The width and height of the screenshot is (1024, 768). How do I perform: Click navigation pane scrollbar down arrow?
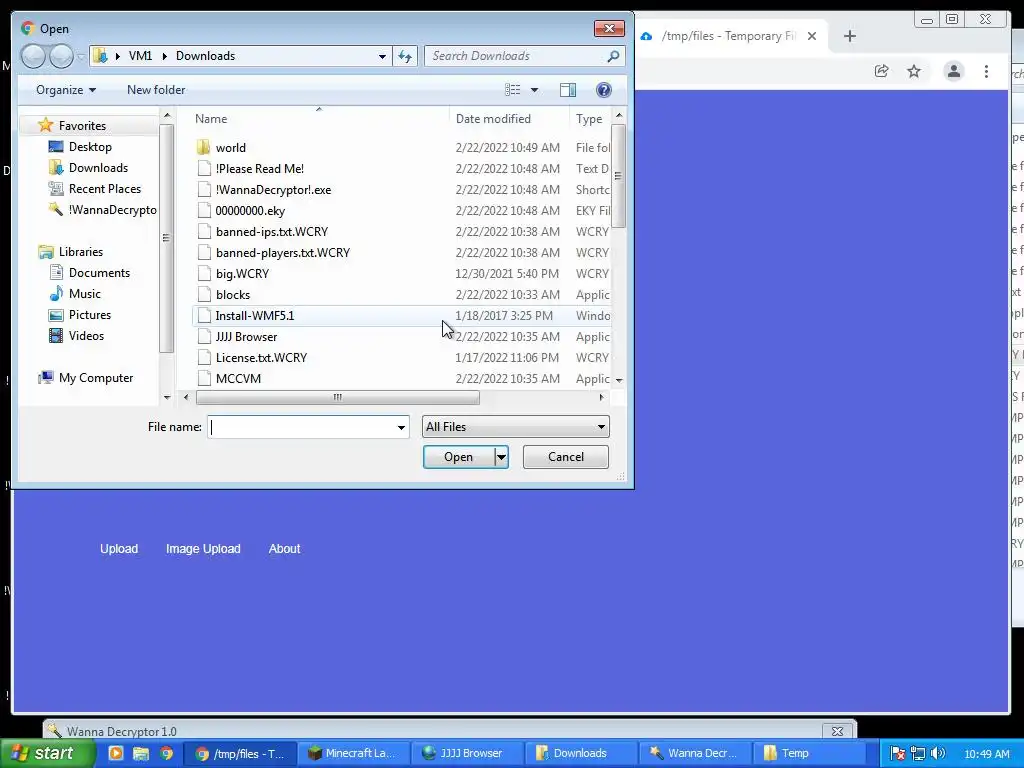[167, 397]
